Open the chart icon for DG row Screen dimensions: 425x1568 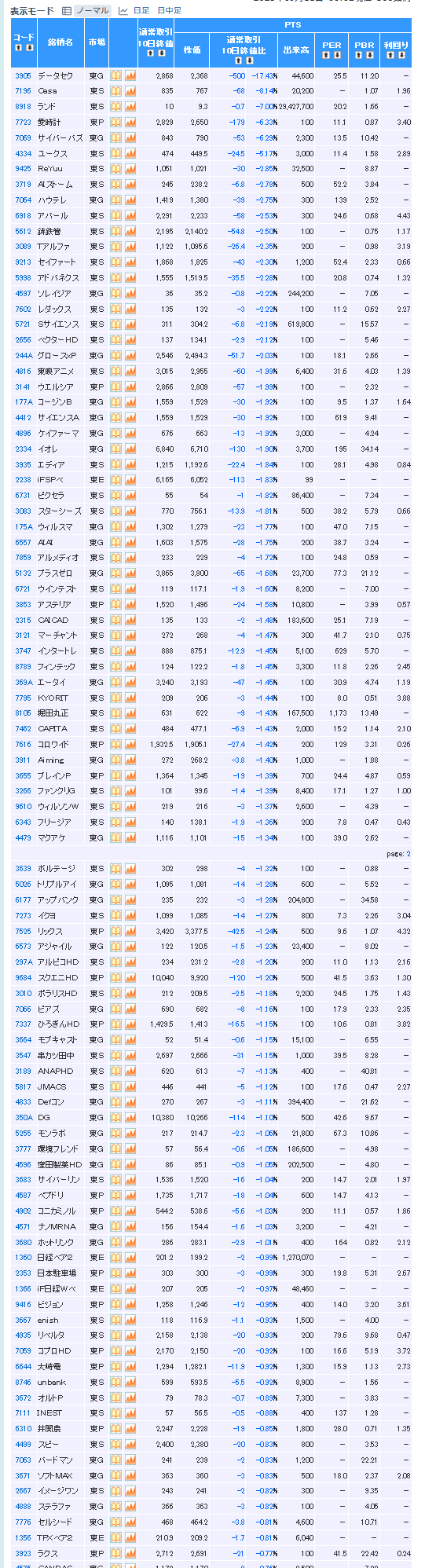coord(130,1118)
